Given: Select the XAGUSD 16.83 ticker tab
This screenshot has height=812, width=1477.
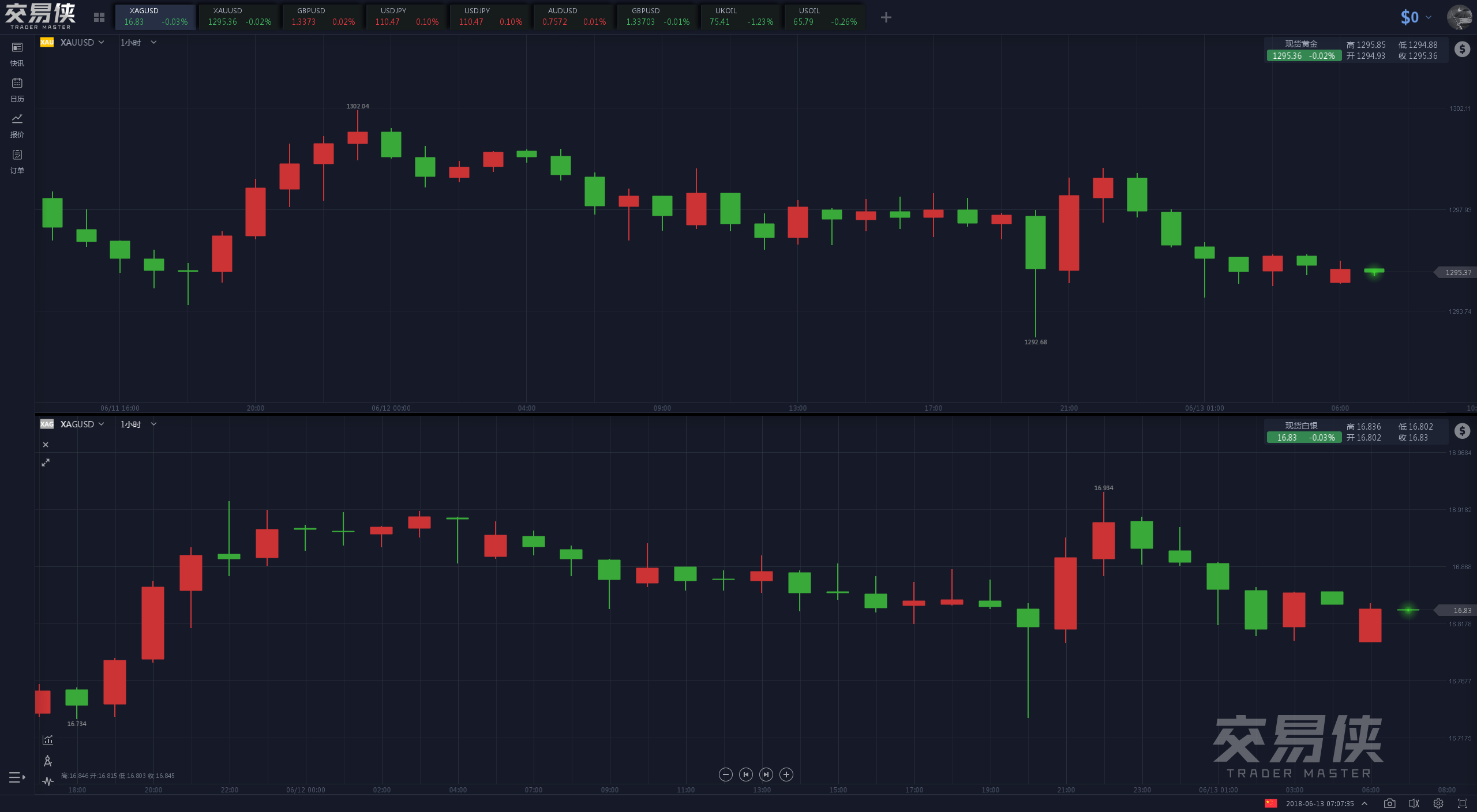Looking at the screenshot, I should pos(156,17).
